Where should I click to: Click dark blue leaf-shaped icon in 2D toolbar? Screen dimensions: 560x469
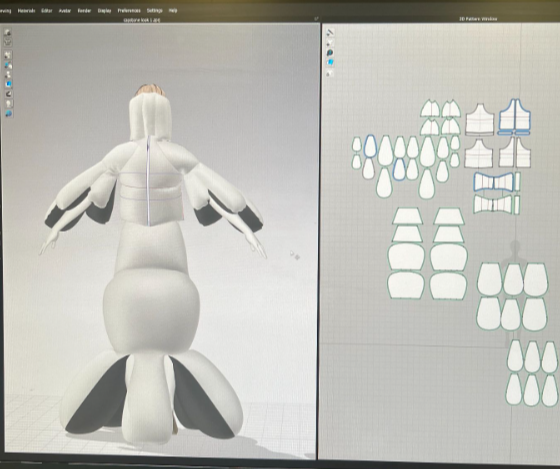pyautogui.click(x=330, y=53)
